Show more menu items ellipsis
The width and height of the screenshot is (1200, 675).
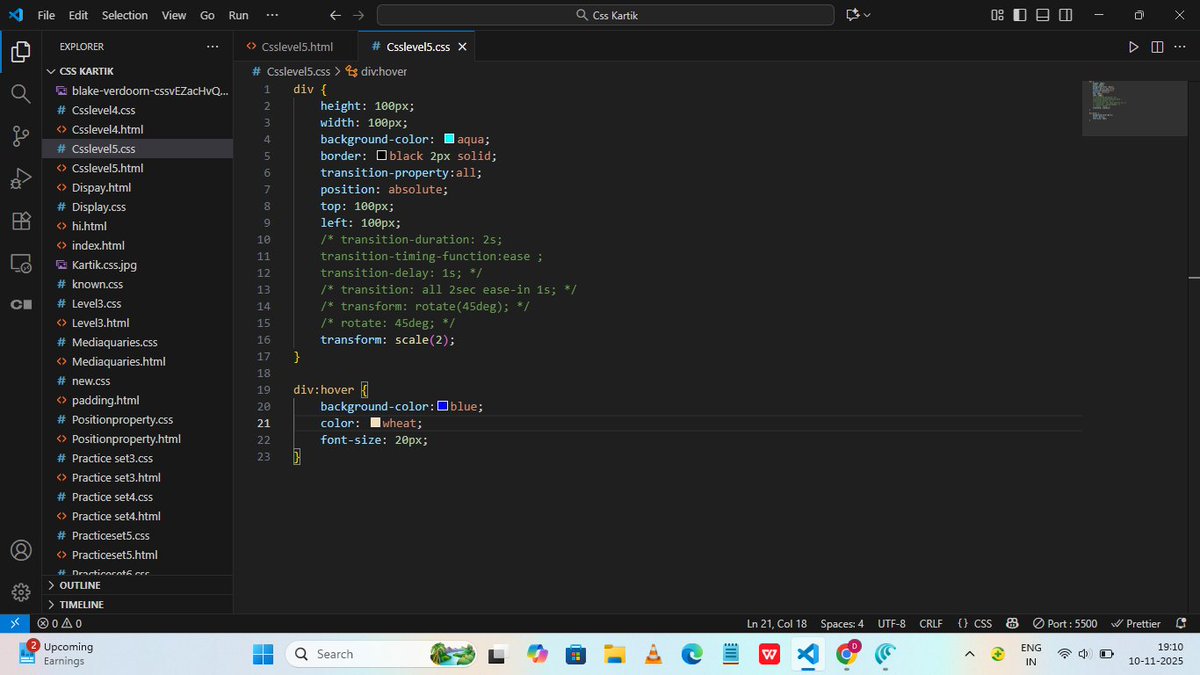[272, 15]
